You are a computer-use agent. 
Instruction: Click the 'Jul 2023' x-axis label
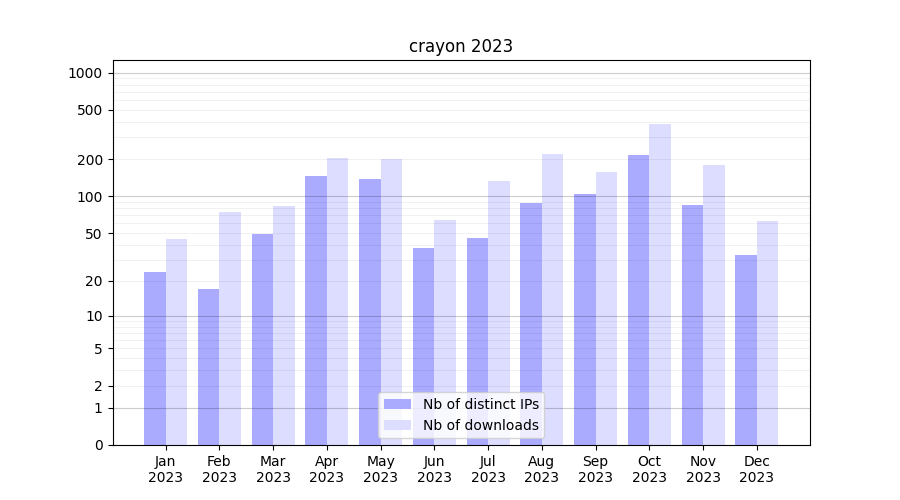[x=488, y=469]
